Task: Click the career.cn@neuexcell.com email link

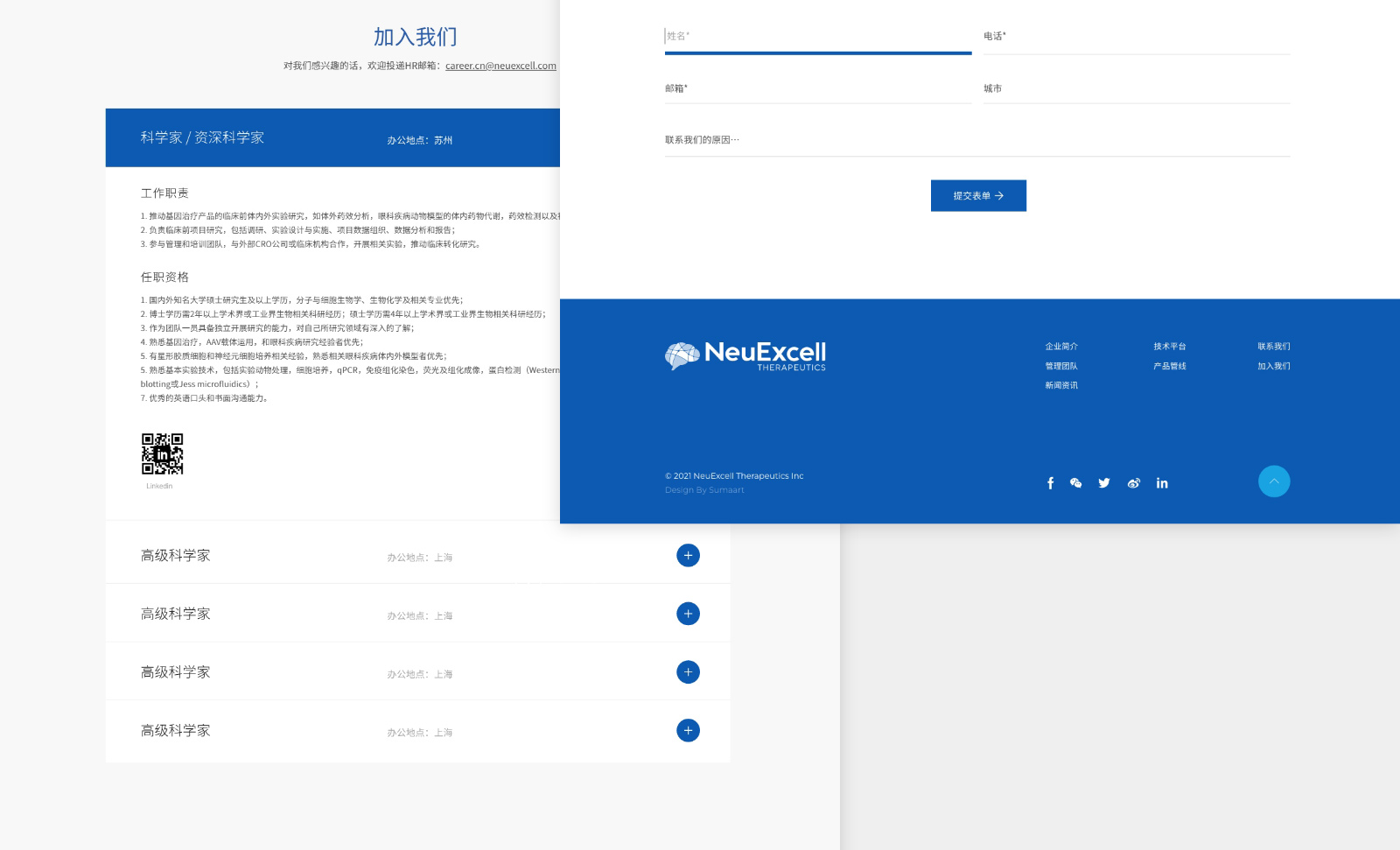Action: click(500, 66)
